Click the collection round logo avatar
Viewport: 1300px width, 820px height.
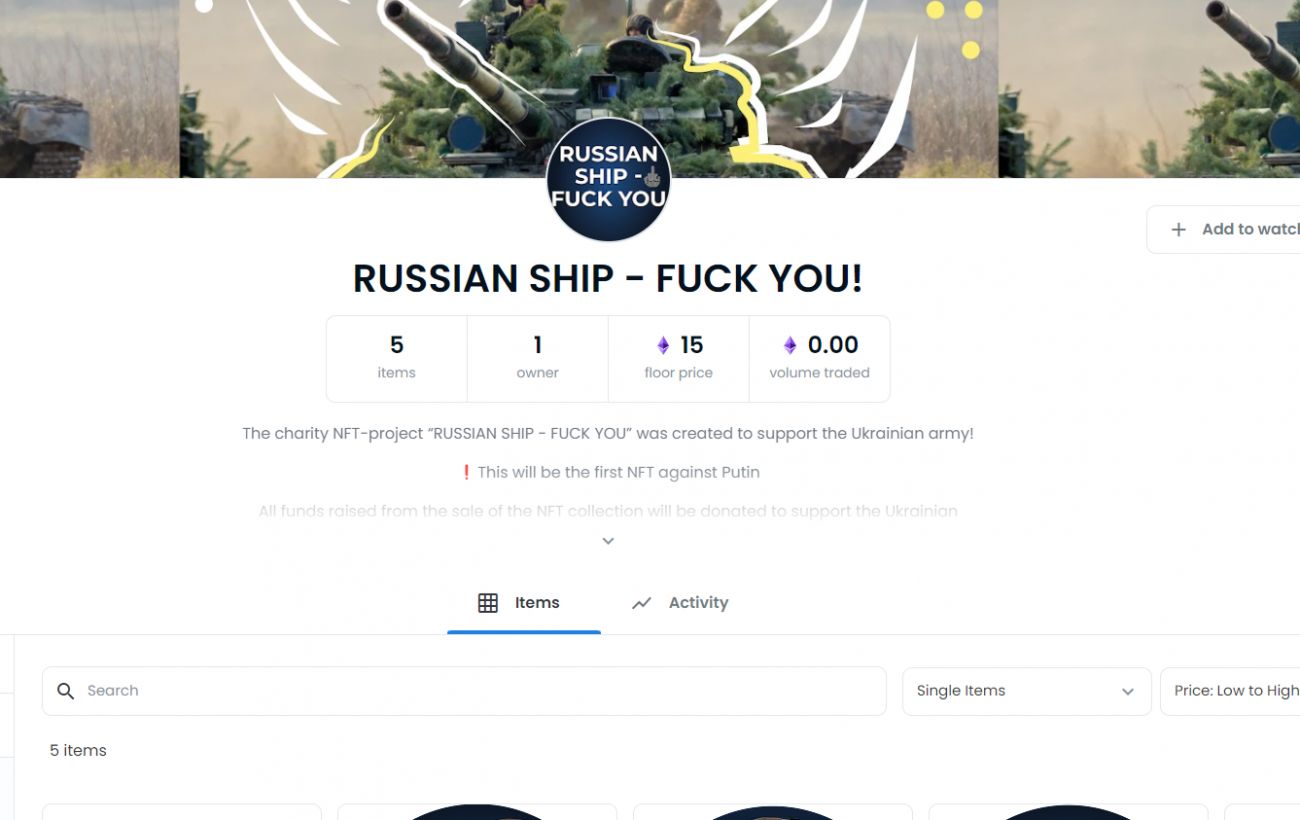[x=608, y=180]
